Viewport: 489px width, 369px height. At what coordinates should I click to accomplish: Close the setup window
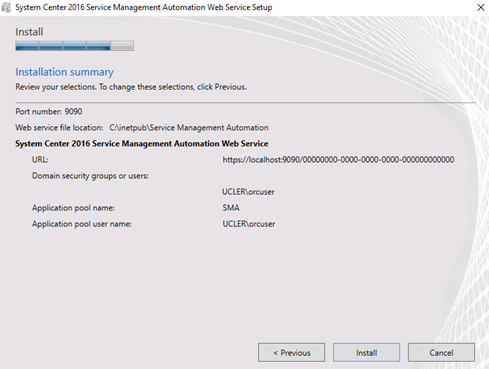click(x=480, y=7)
